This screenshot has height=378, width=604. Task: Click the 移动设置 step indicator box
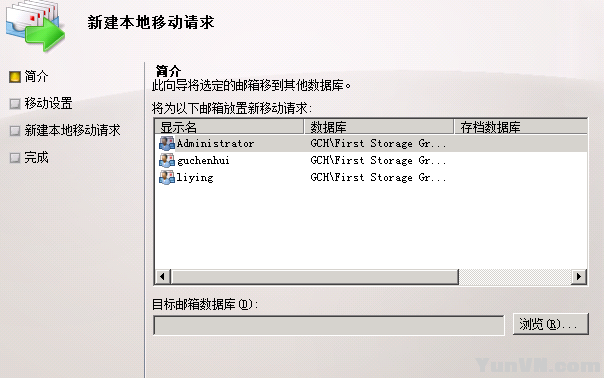click(x=15, y=104)
